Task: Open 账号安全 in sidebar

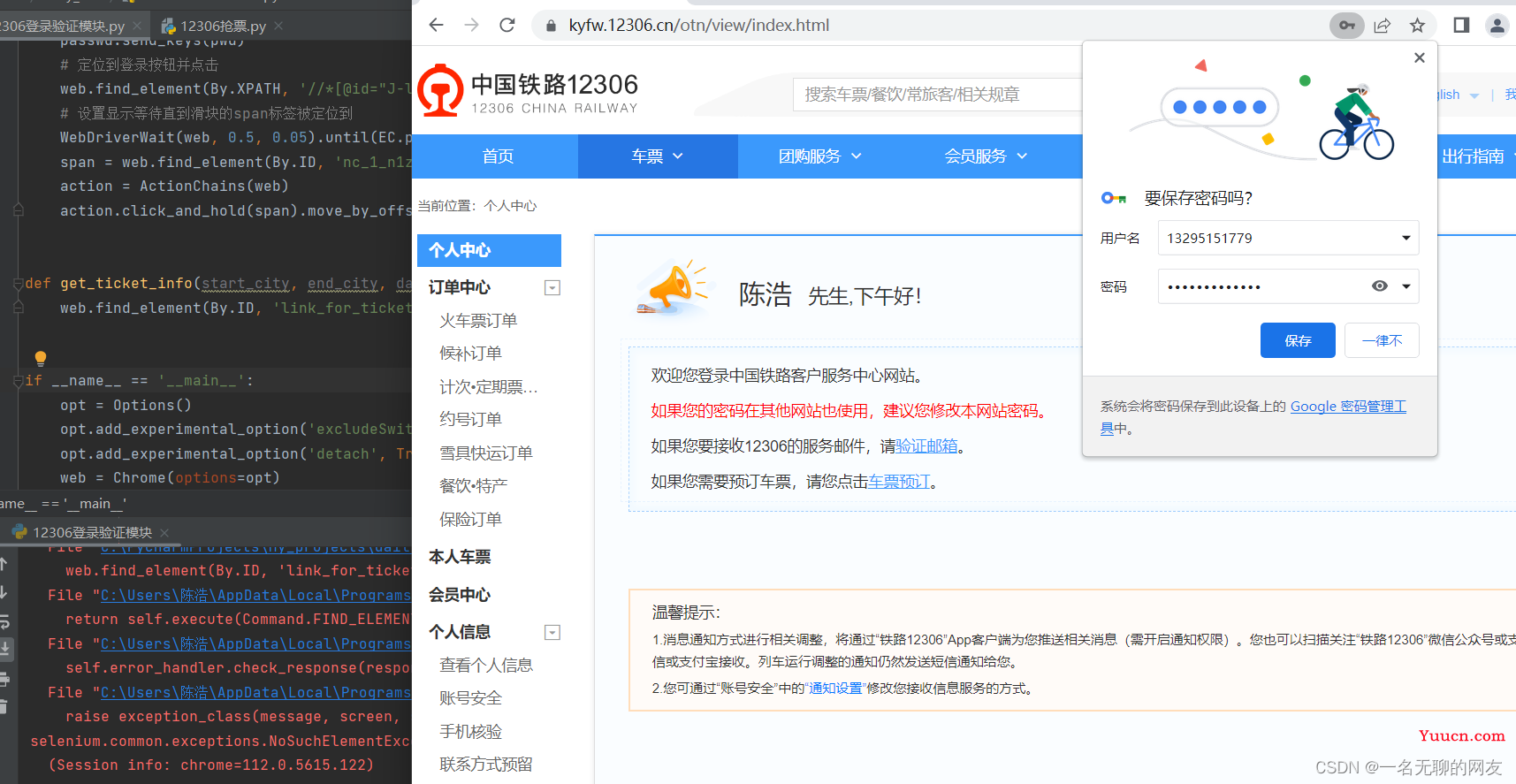Action: click(x=470, y=697)
